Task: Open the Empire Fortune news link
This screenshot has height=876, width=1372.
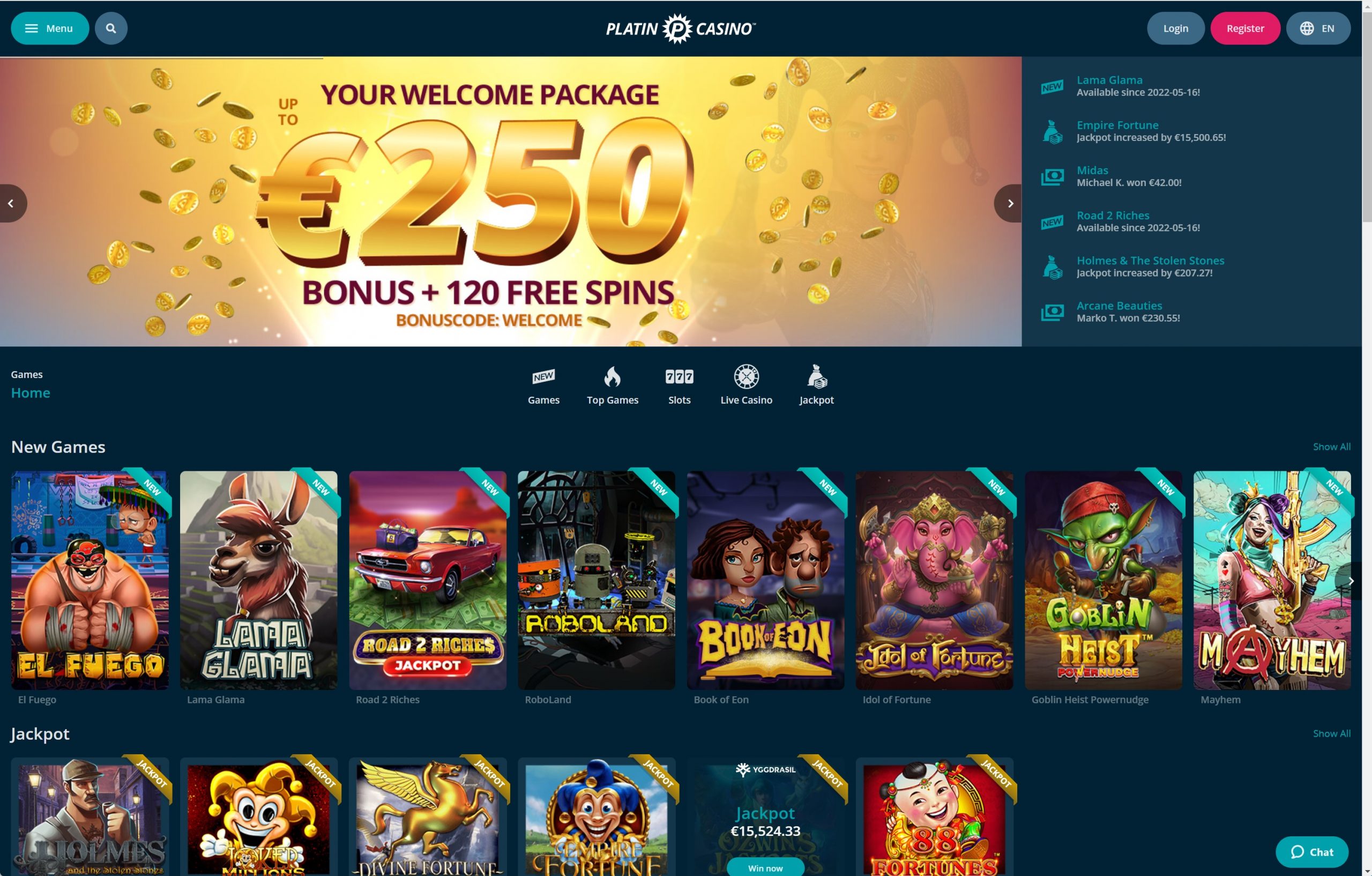Action: point(1117,125)
